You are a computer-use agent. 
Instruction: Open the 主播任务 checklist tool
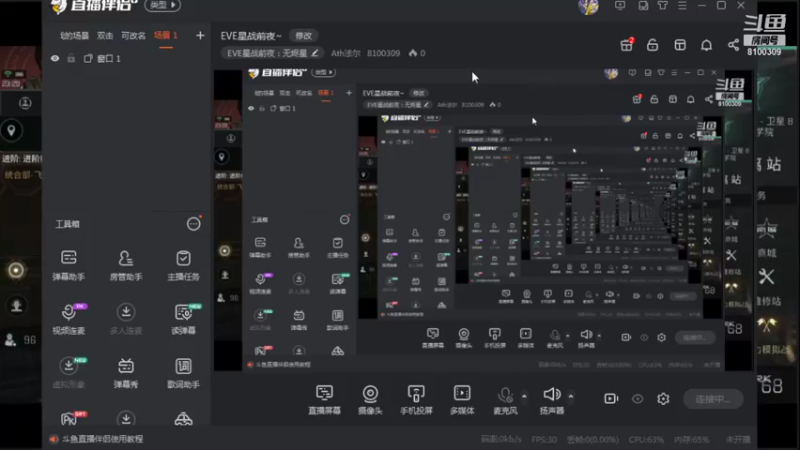183,265
